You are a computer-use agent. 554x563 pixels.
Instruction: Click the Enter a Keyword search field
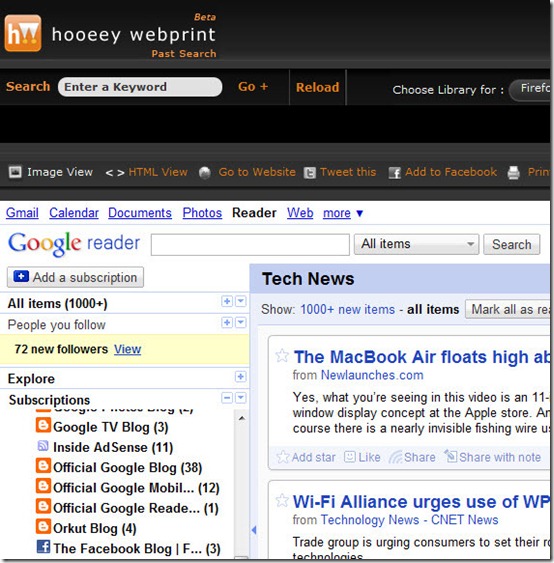140,87
